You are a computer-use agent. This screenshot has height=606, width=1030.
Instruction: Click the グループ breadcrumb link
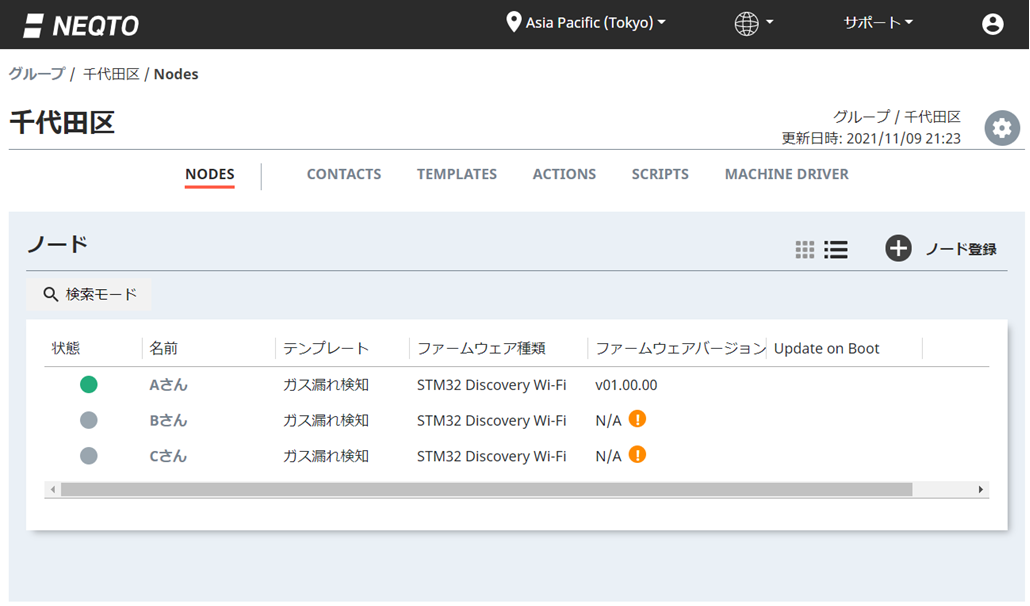36,74
